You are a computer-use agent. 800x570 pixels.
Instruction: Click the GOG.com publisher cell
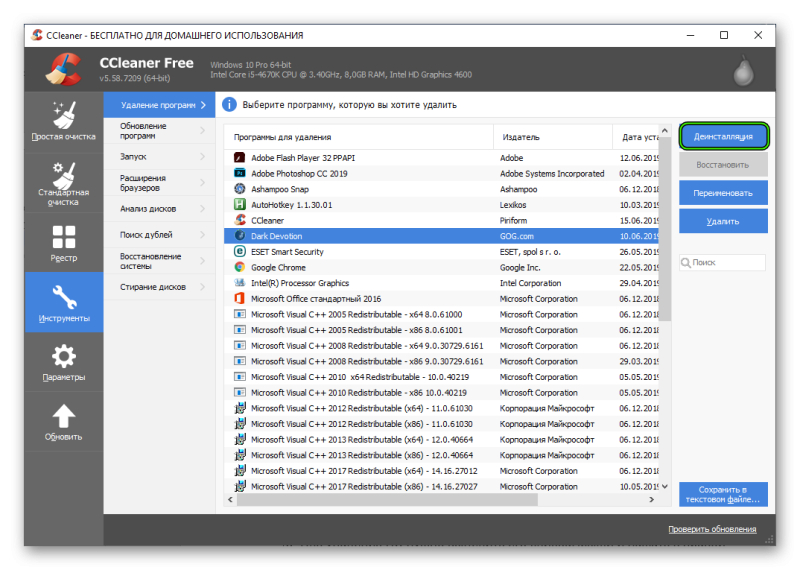tap(517, 236)
